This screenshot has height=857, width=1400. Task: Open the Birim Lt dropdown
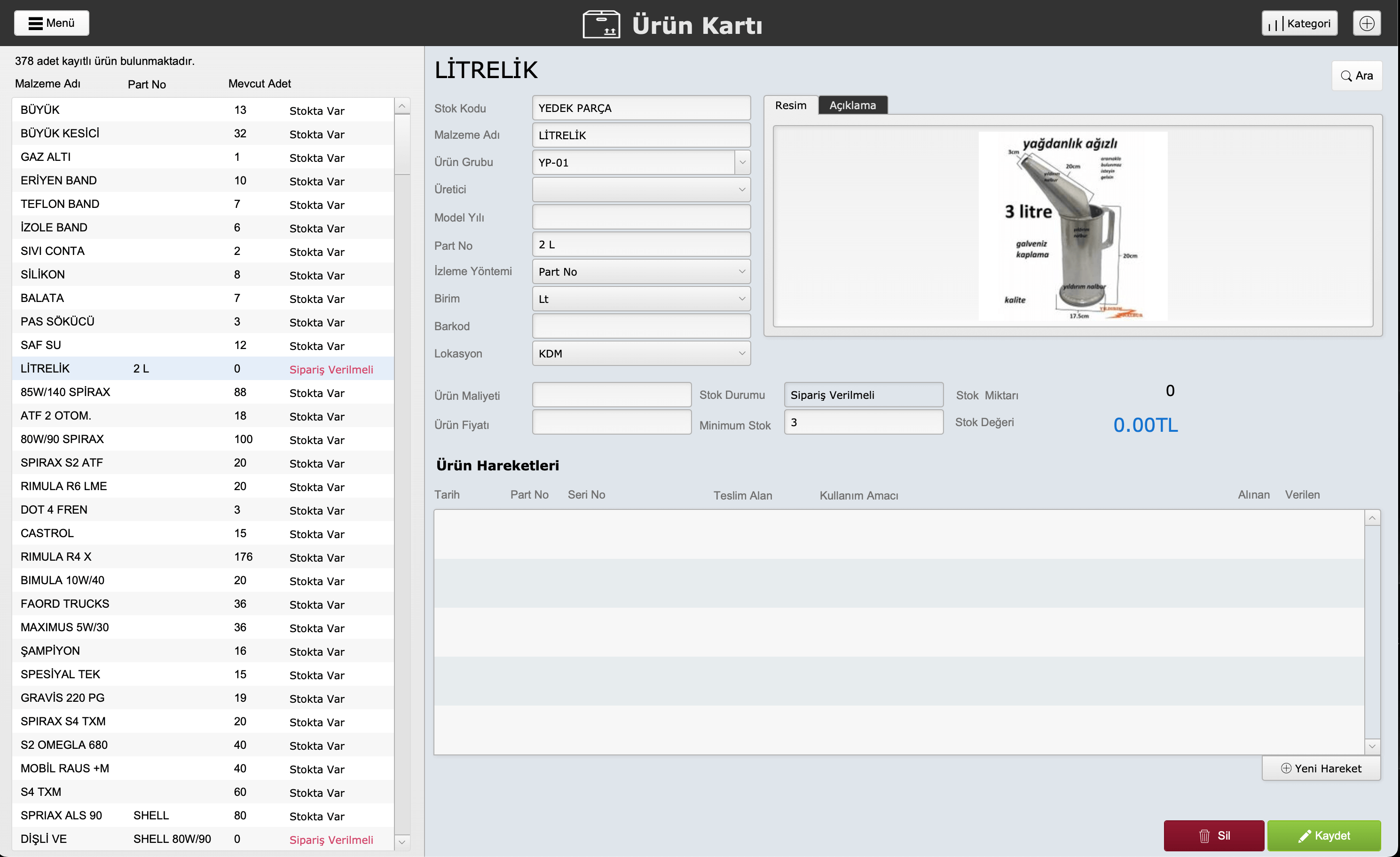pos(641,299)
